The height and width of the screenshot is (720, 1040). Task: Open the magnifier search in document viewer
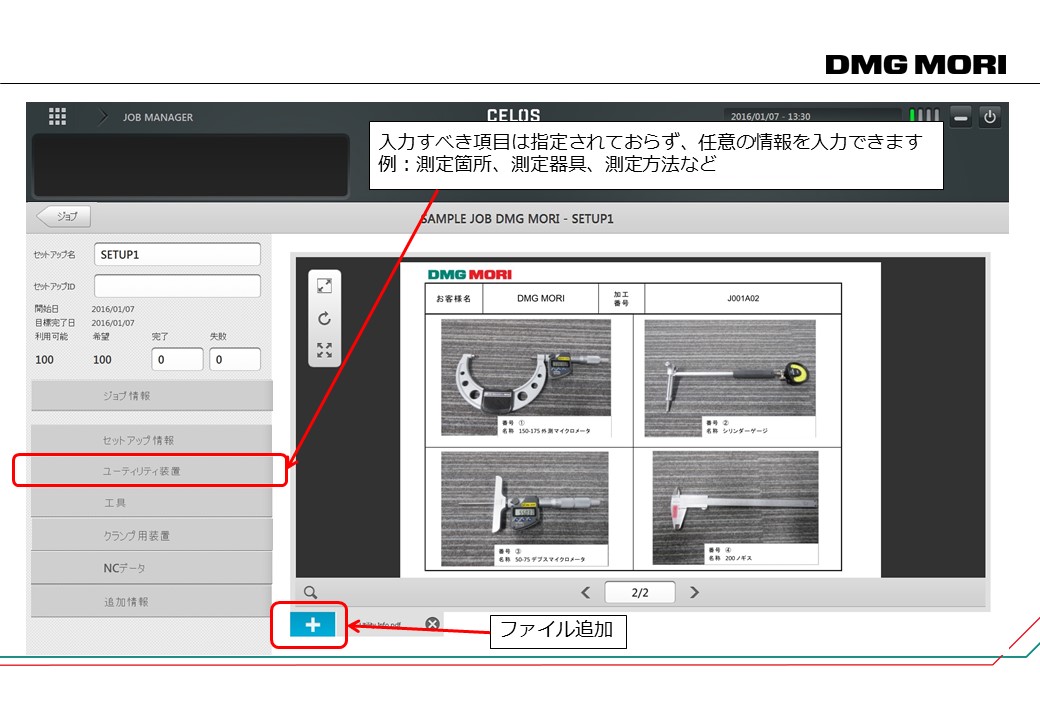[x=310, y=592]
